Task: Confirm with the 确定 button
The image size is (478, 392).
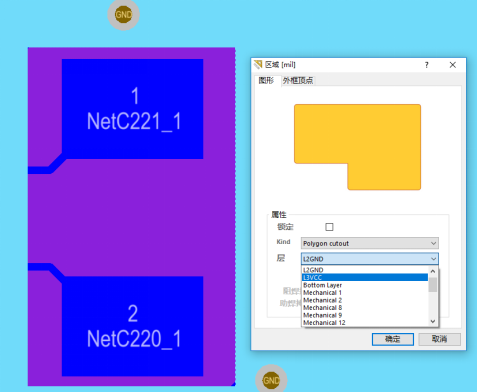Action: 393,339
